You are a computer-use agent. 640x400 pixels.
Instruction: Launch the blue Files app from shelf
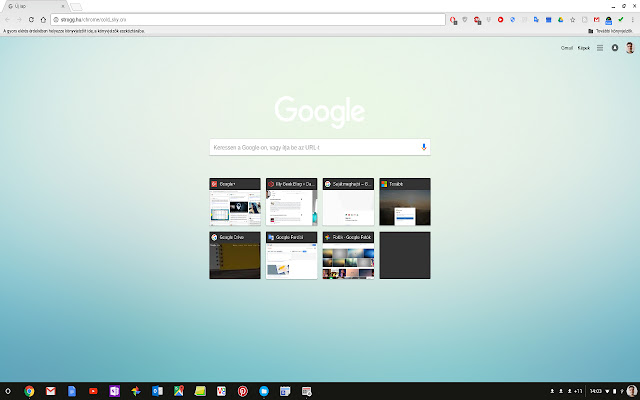(264, 391)
